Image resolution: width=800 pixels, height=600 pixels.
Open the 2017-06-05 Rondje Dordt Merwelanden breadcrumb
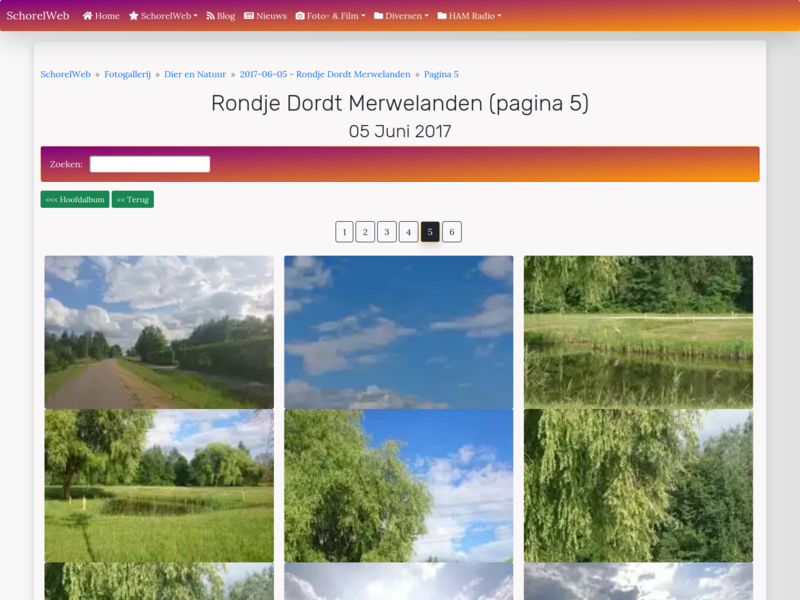pos(325,74)
